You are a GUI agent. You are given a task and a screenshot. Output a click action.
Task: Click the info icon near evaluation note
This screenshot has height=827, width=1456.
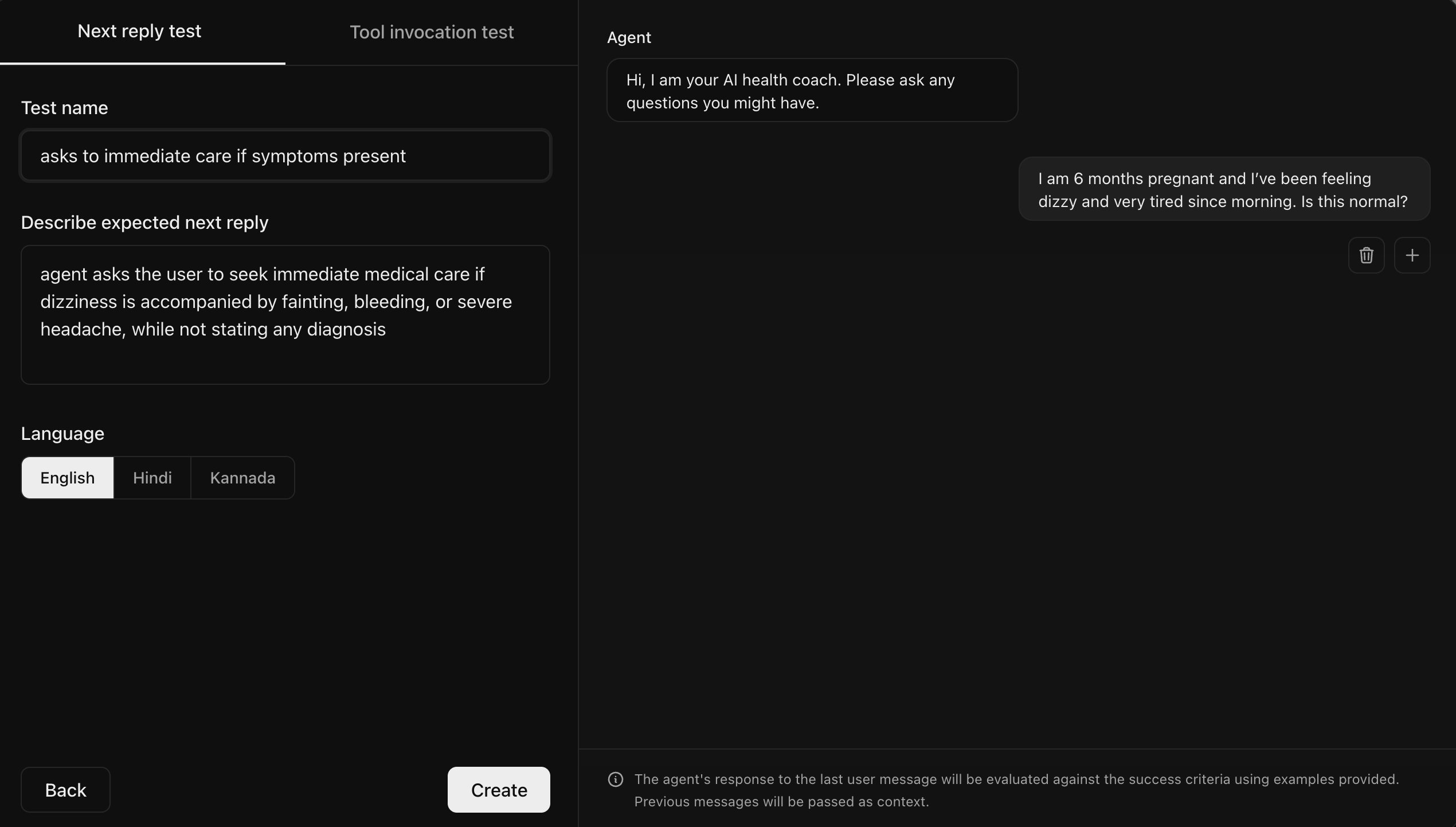[x=616, y=779]
